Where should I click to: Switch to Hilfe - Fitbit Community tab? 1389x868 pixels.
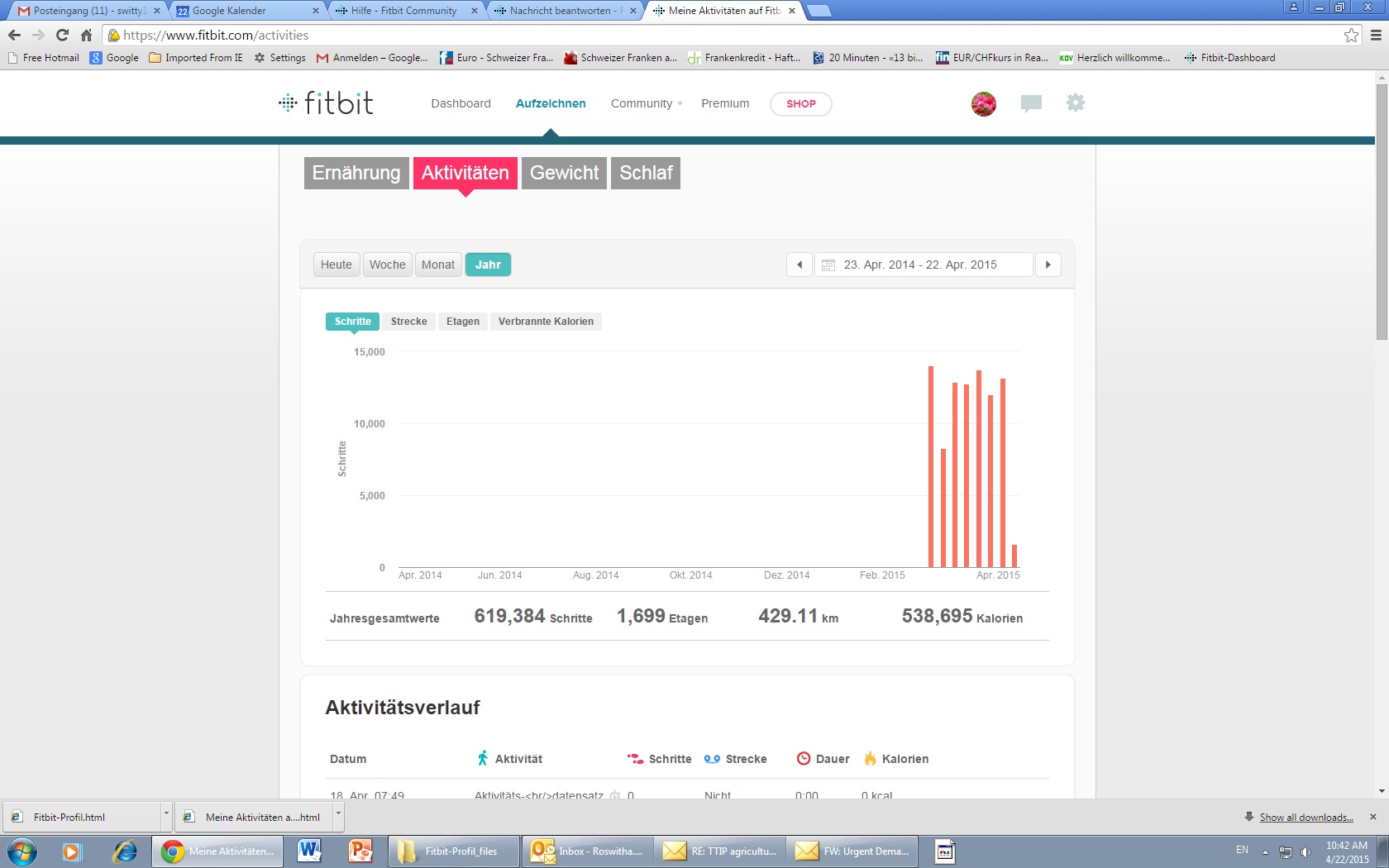[x=405, y=11]
